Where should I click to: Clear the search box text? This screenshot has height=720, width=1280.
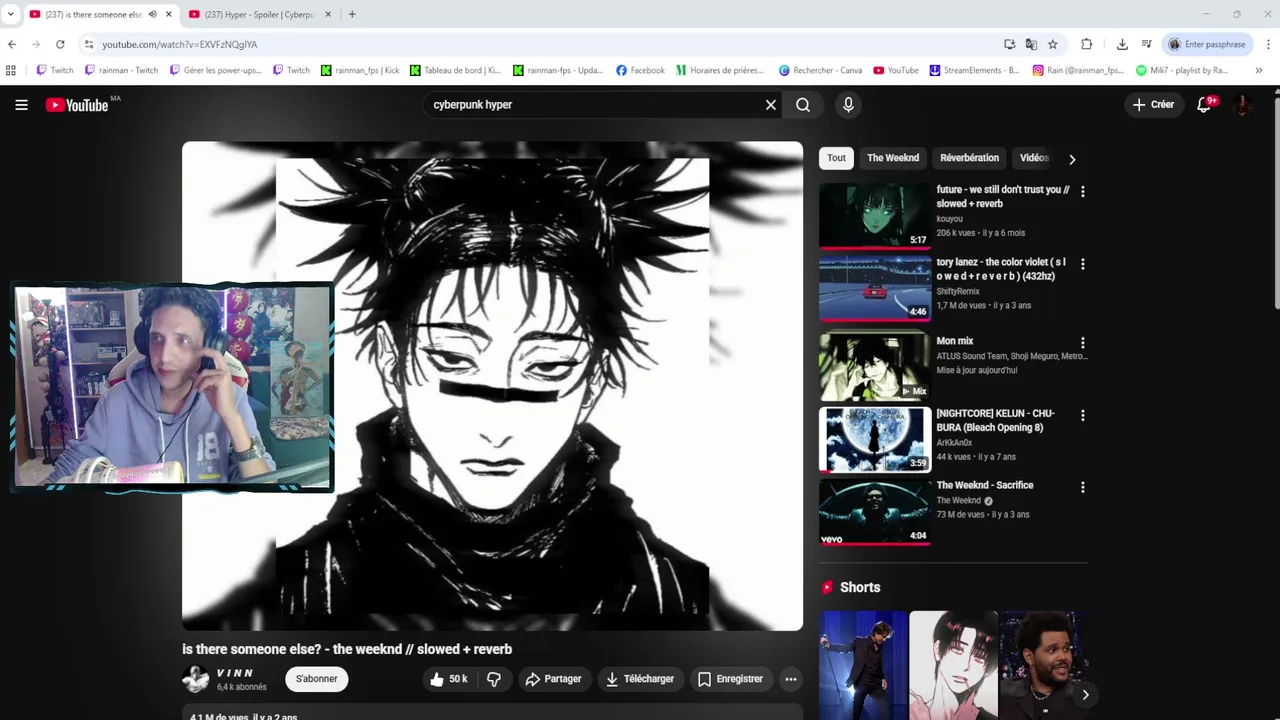tap(771, 105)
